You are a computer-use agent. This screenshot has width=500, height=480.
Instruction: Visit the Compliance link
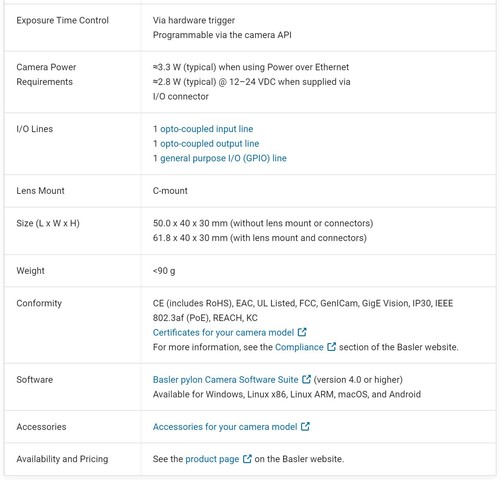299,347
